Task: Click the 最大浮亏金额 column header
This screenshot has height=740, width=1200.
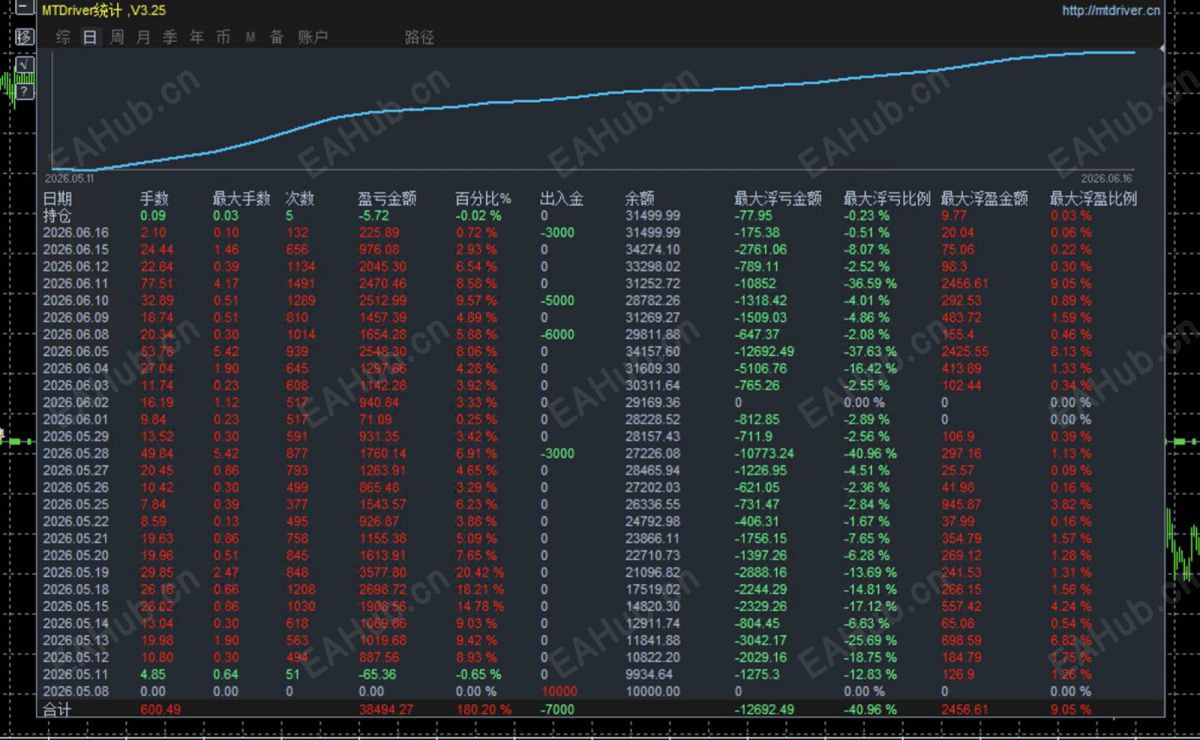Action: tap(778, 199)
